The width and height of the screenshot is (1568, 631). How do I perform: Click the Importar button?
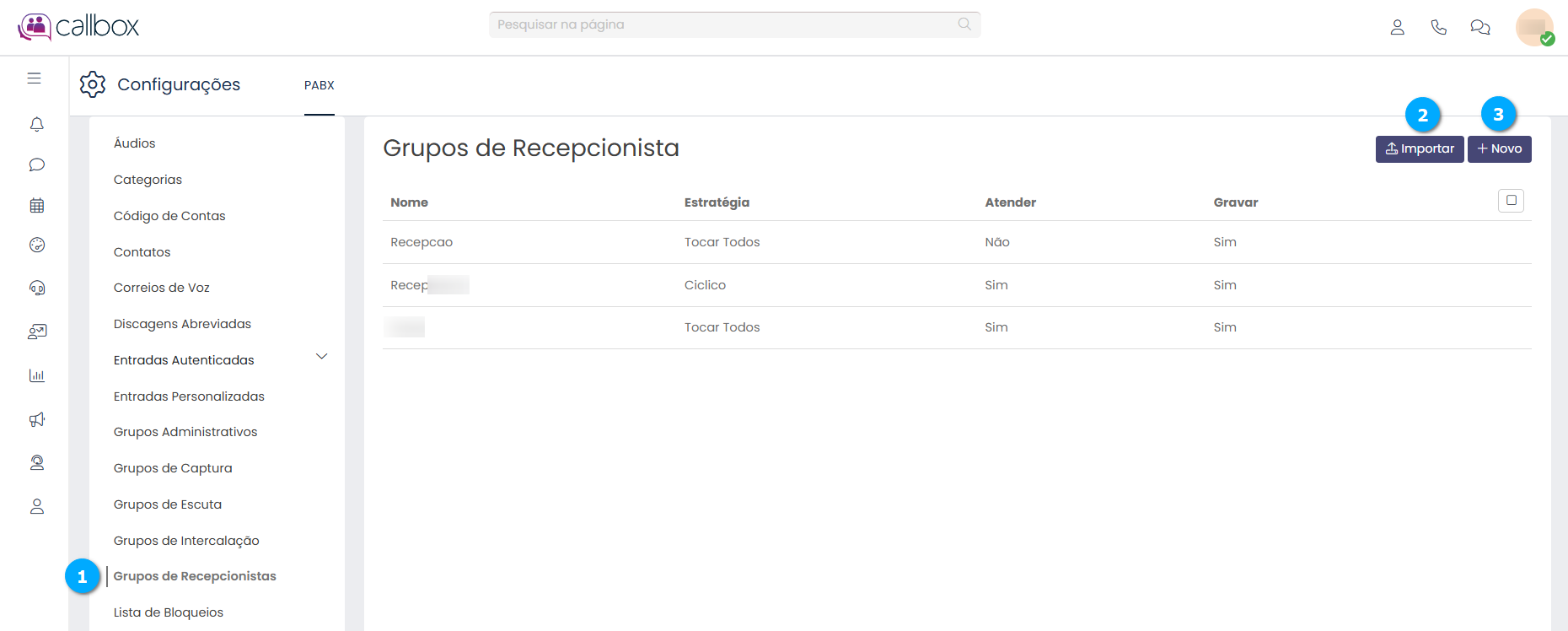click(x=1419, y=149)
